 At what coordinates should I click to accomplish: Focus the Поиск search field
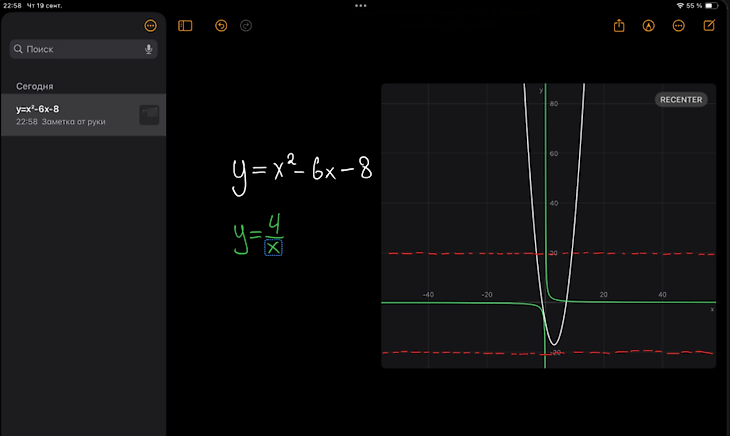(83, 49)
